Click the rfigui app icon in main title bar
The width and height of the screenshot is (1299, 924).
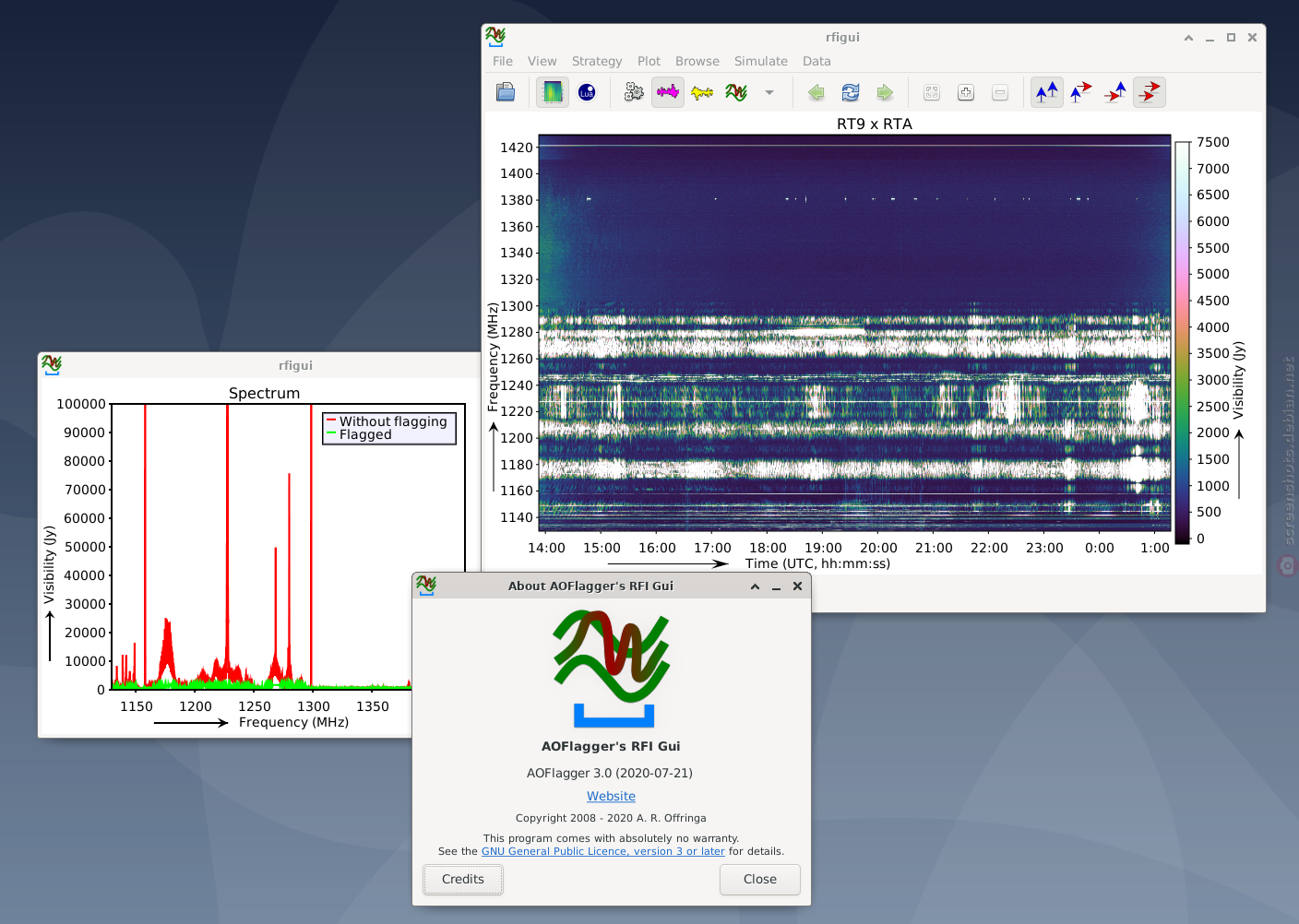(x=495, y=37)
